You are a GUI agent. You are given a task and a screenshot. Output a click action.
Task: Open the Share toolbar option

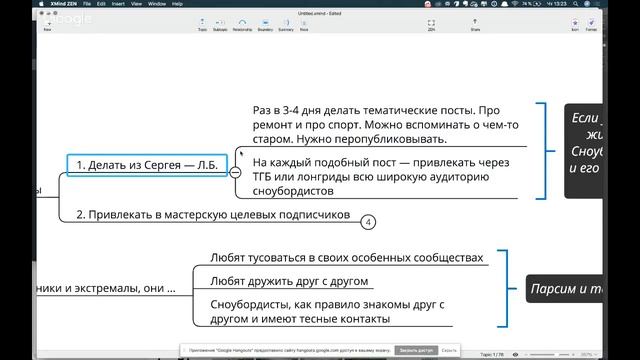(x=475, y=24)
